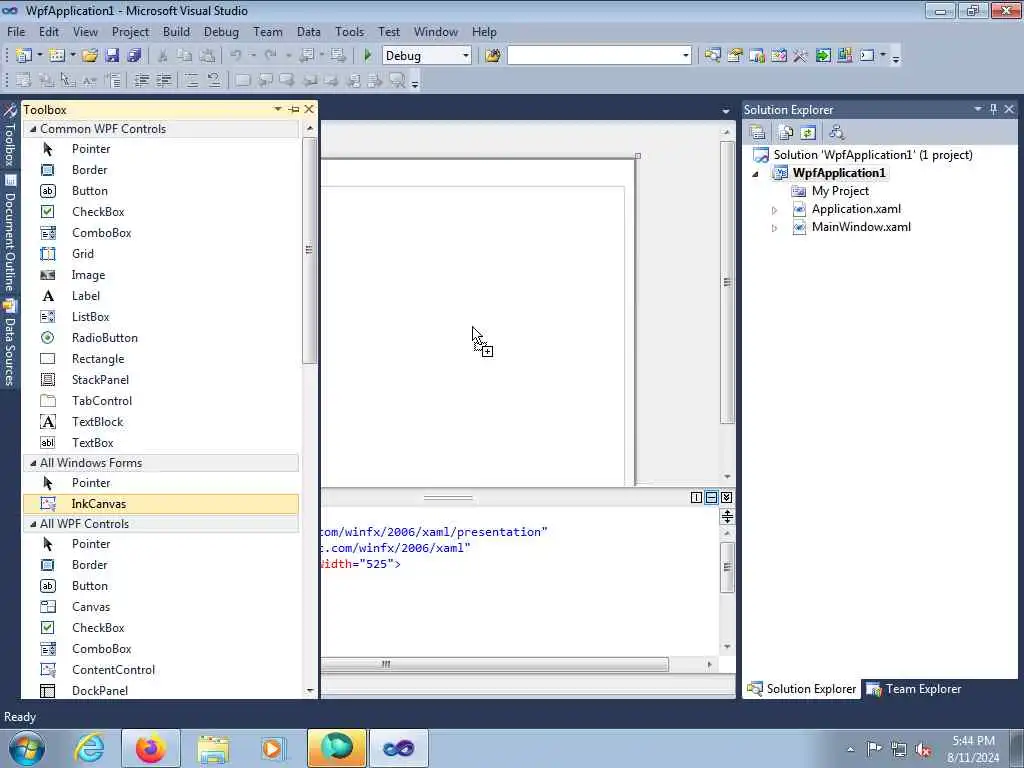Select My Project in Solution Explorer
Viewport: 1024px width, 768px height.
(x=840, y=191)
